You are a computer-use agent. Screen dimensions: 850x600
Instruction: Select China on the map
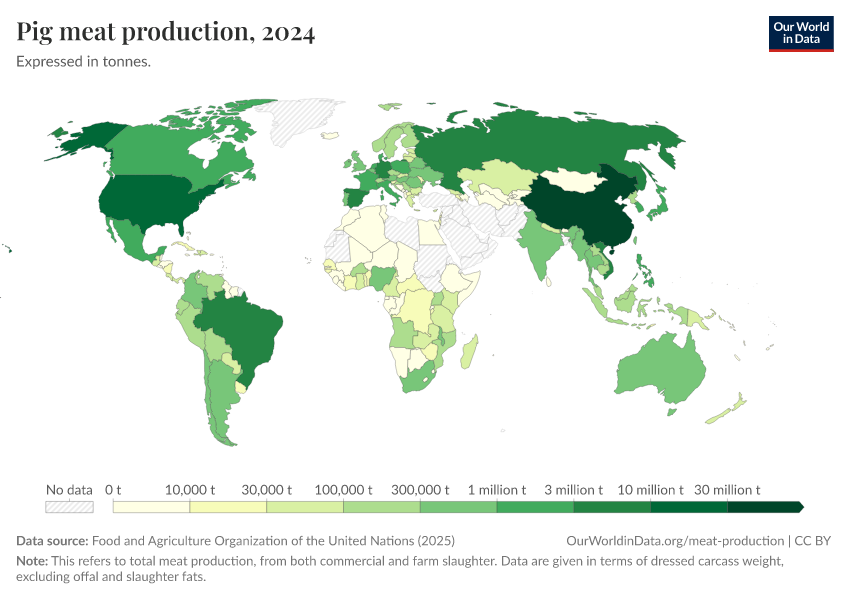tap(580, 210)
